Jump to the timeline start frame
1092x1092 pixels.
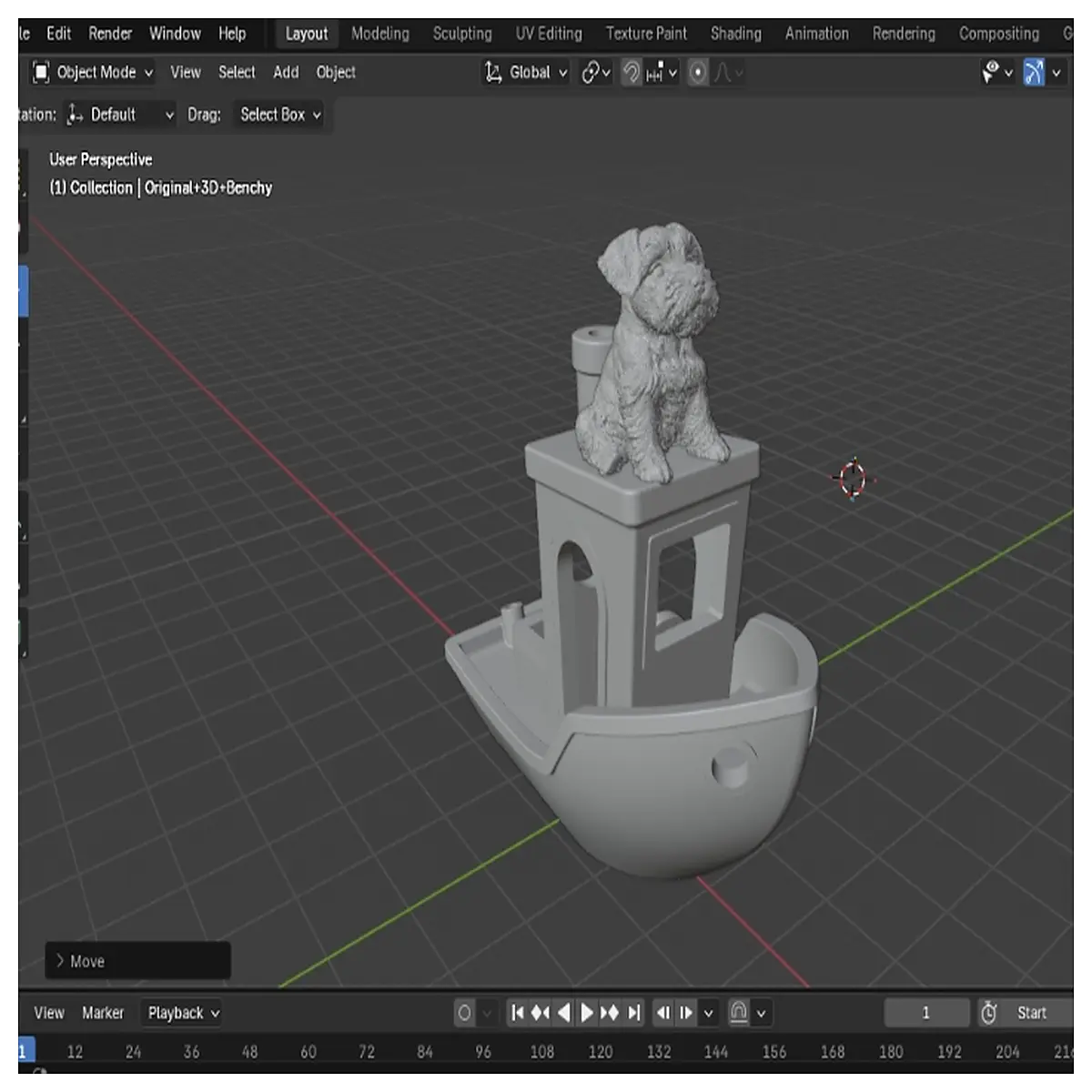point(517,1013)
